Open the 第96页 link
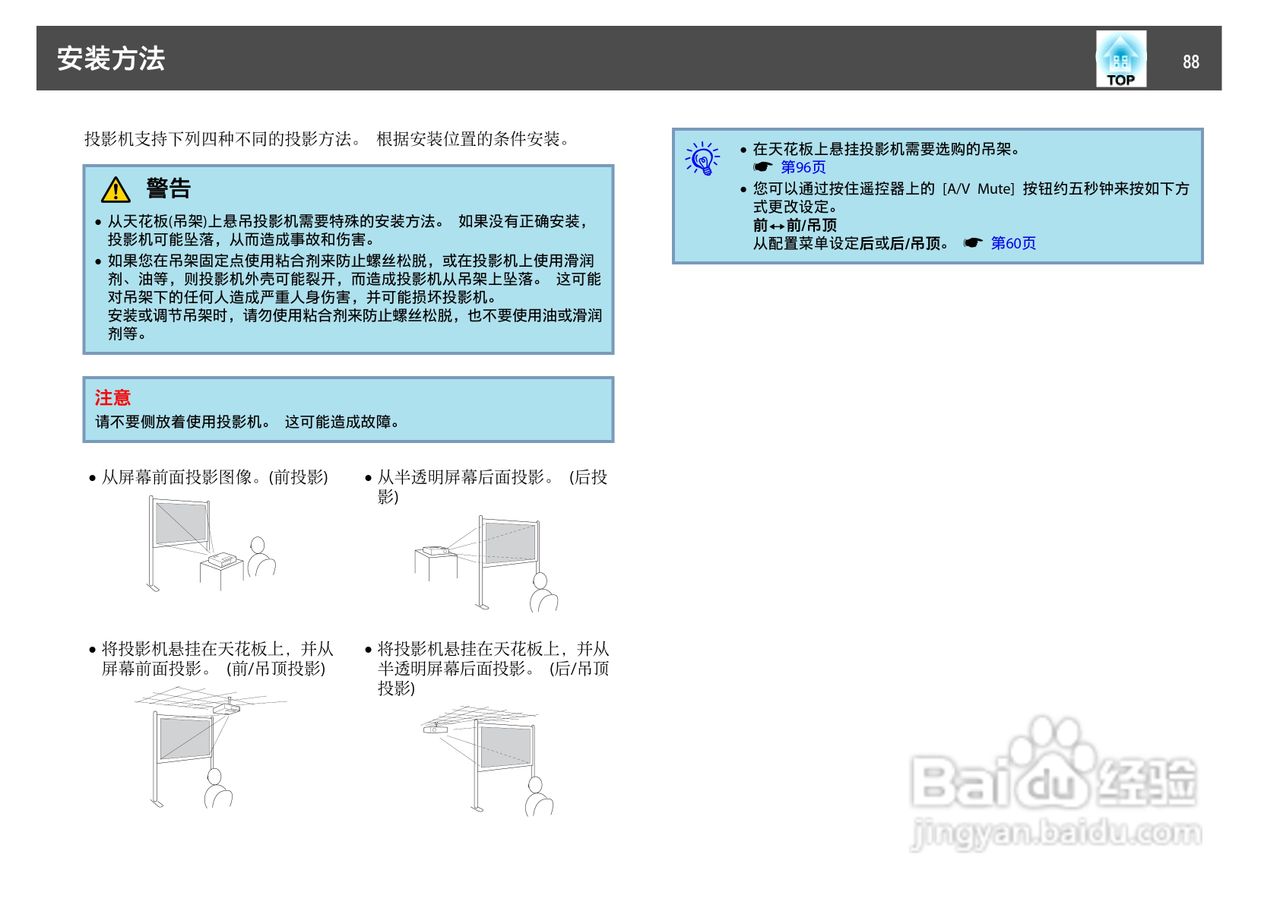 [806, 167]
